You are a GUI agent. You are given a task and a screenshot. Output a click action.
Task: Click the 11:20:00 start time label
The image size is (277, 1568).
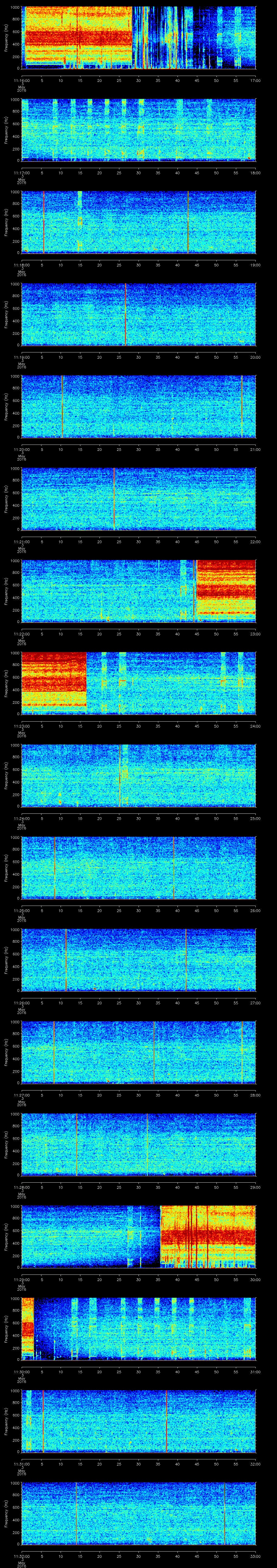click(21, 449)
